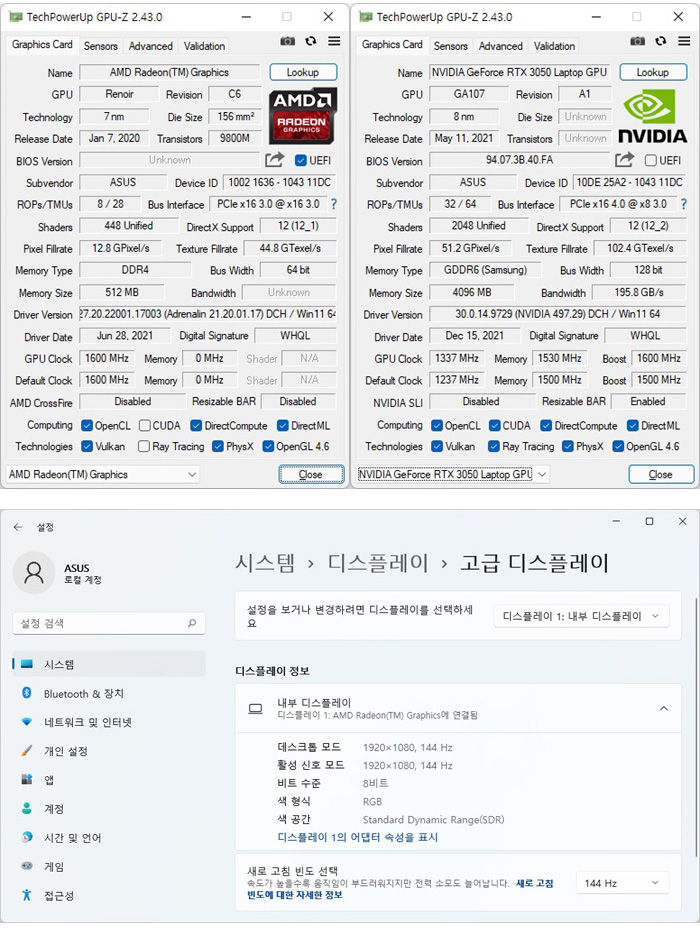The width and height of the screenshot is (700, 929).
Task: Open 새로 고침 빈도에 대한 자세한 정보 link
Action: pos(401,889)
